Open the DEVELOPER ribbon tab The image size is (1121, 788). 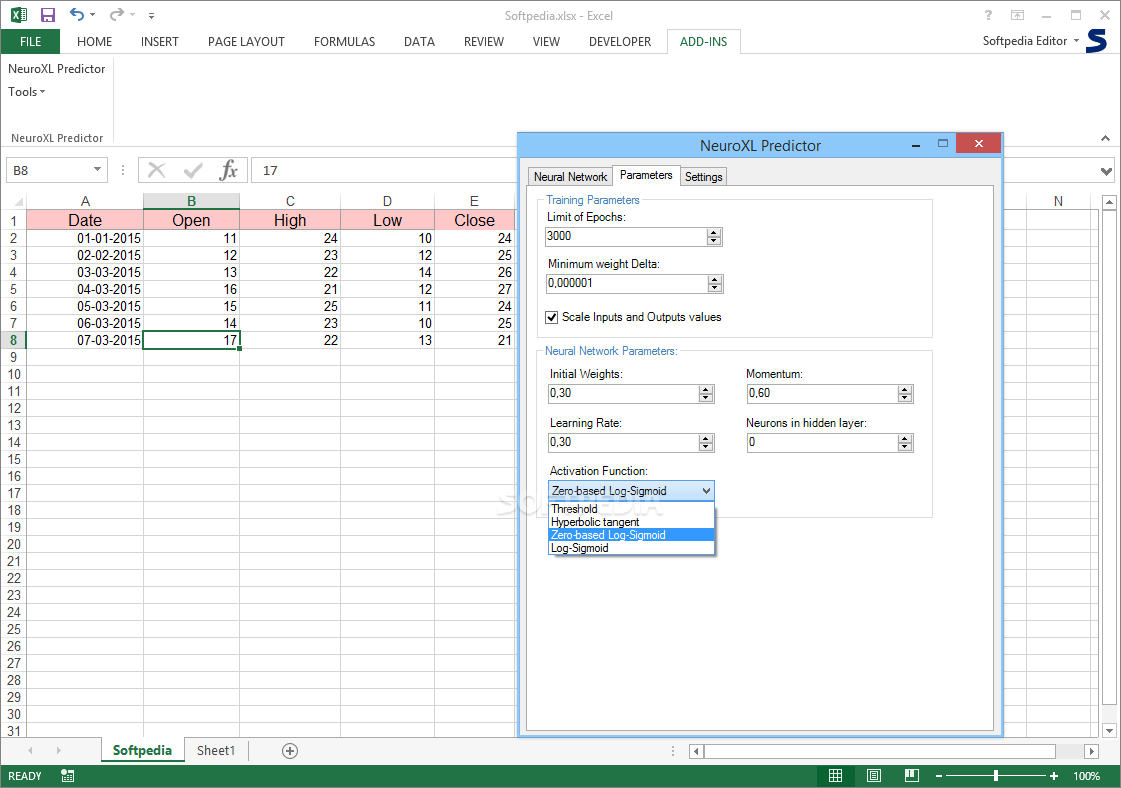[620, 41]
